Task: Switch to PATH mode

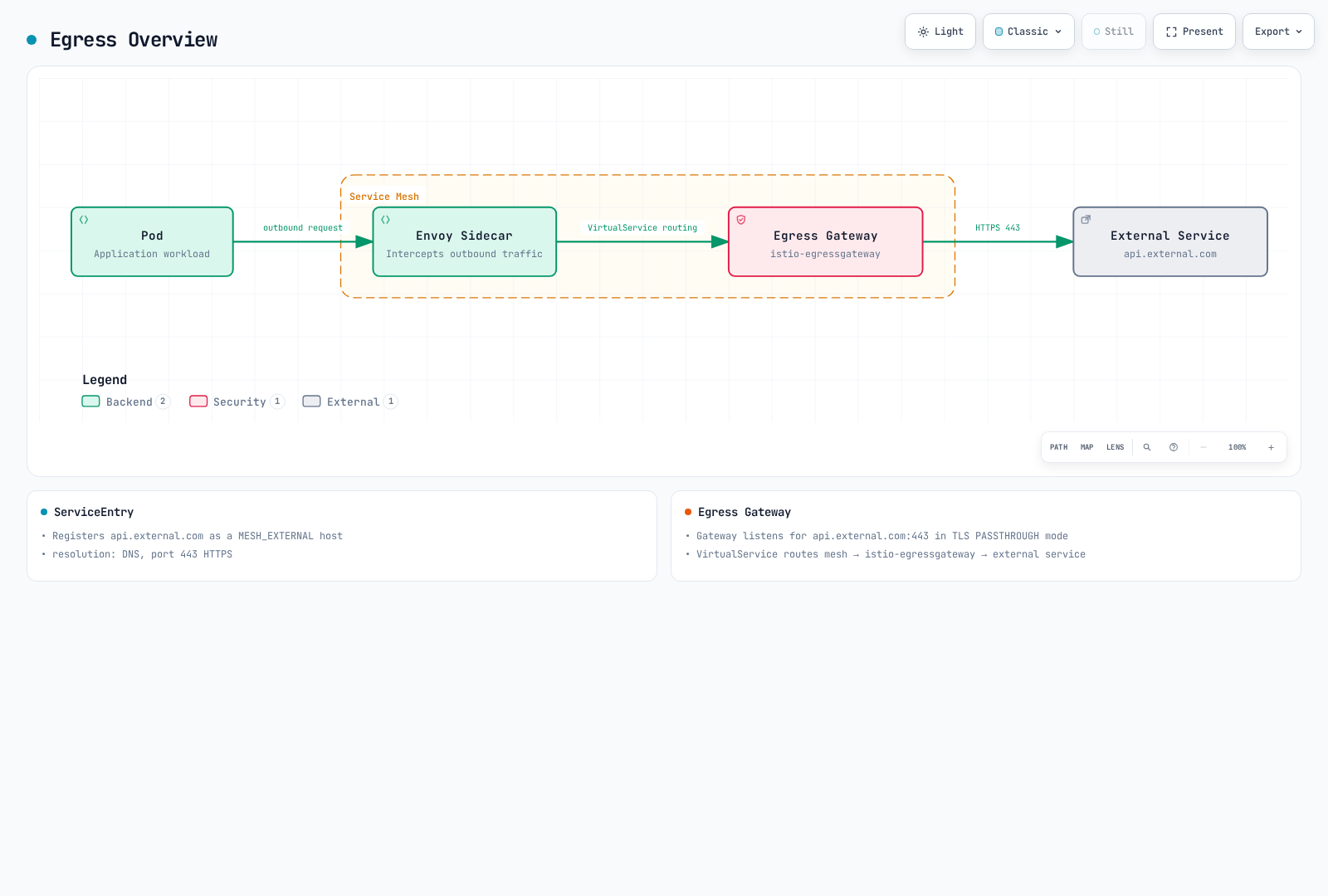Action: click(1059, 447)
